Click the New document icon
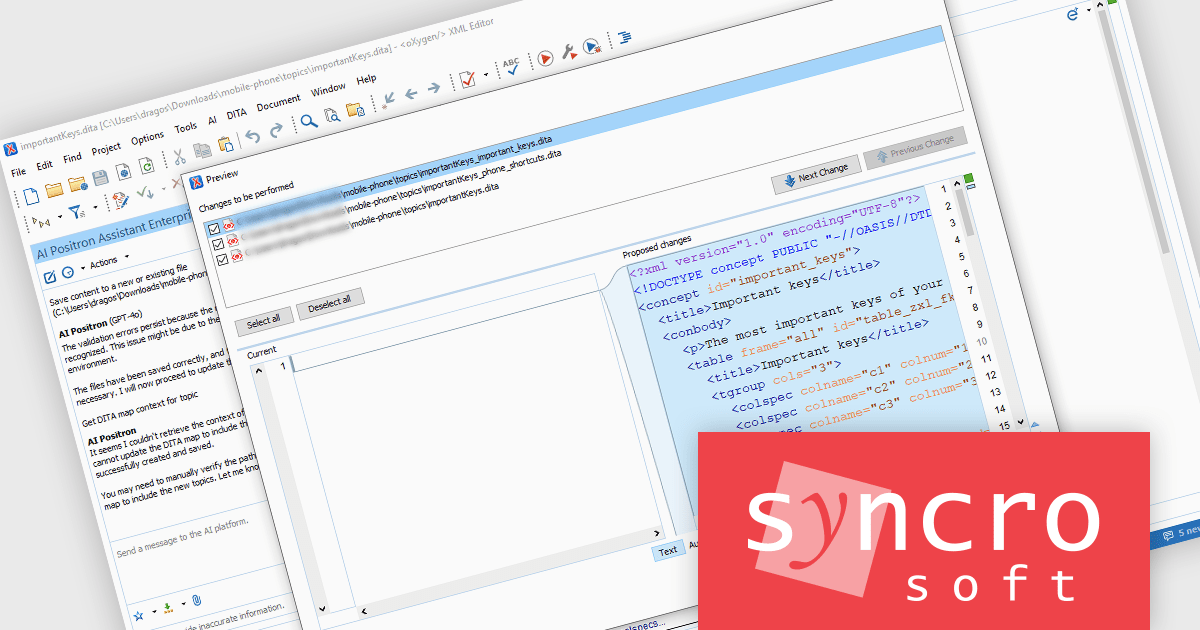1200x630 pixels. pyautogui.click(x=32, y=195)
